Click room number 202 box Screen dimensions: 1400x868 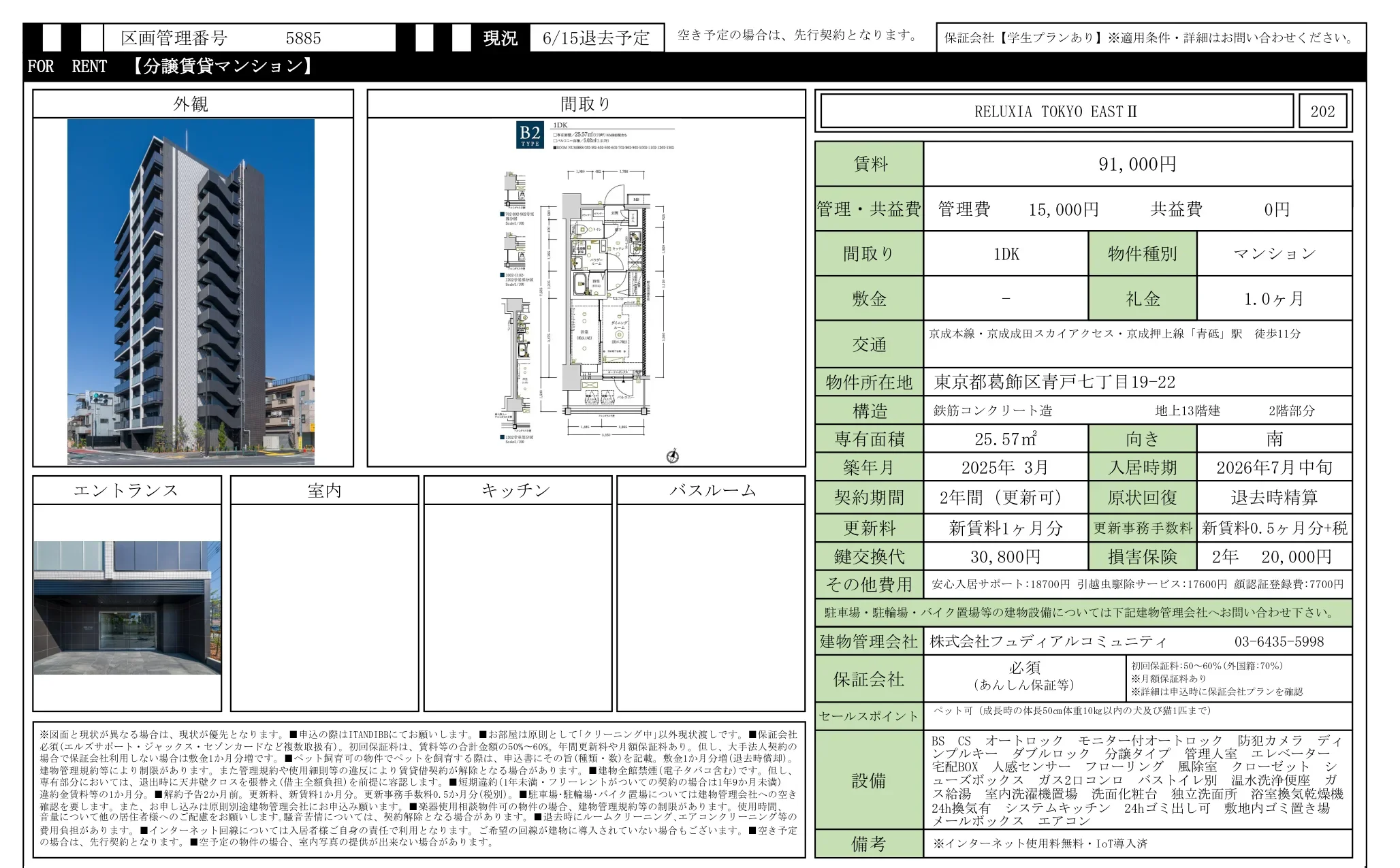(x=1323, y=112)
